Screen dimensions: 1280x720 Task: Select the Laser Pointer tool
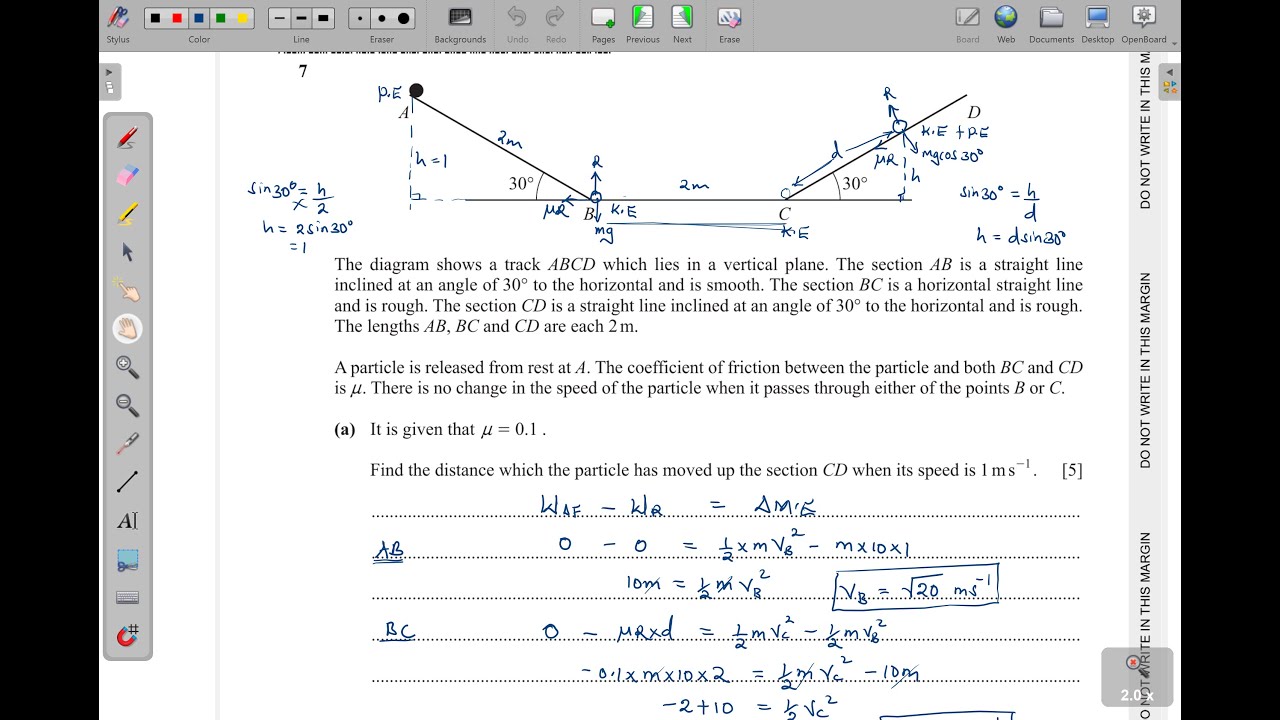coord(127,443)
